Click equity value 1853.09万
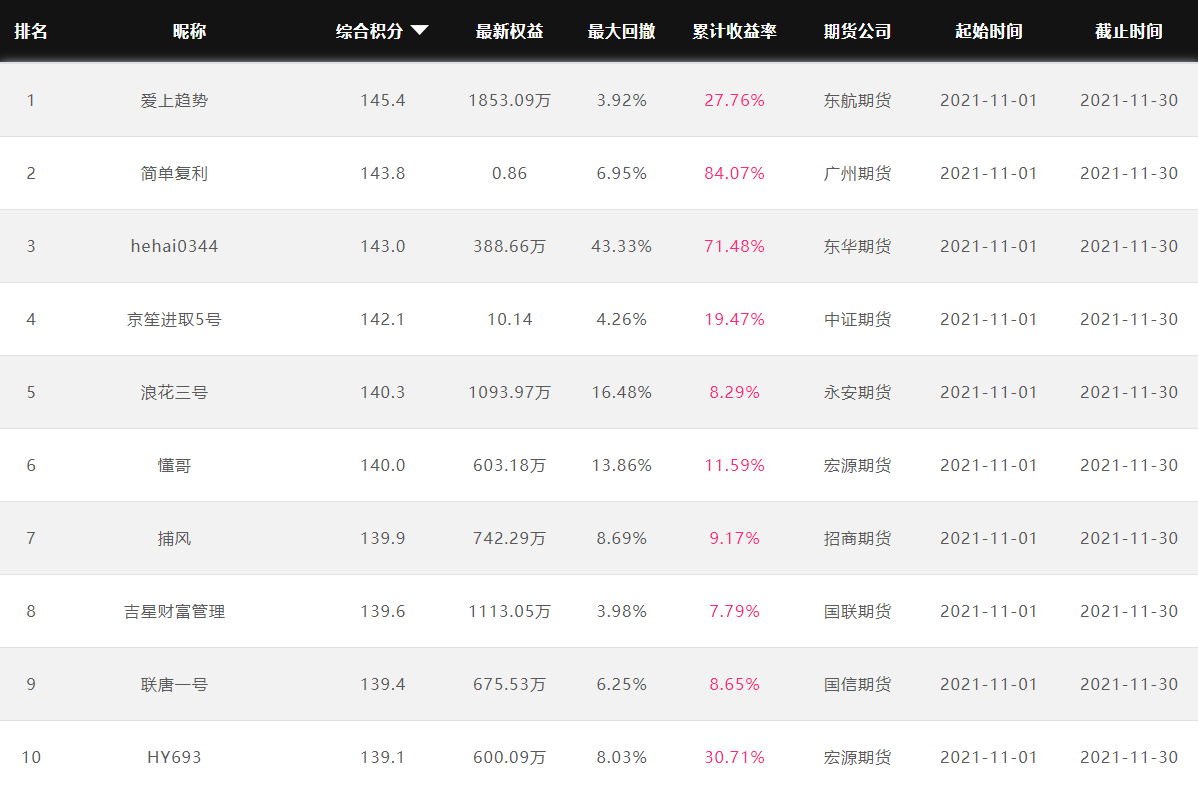 (510, 100)
